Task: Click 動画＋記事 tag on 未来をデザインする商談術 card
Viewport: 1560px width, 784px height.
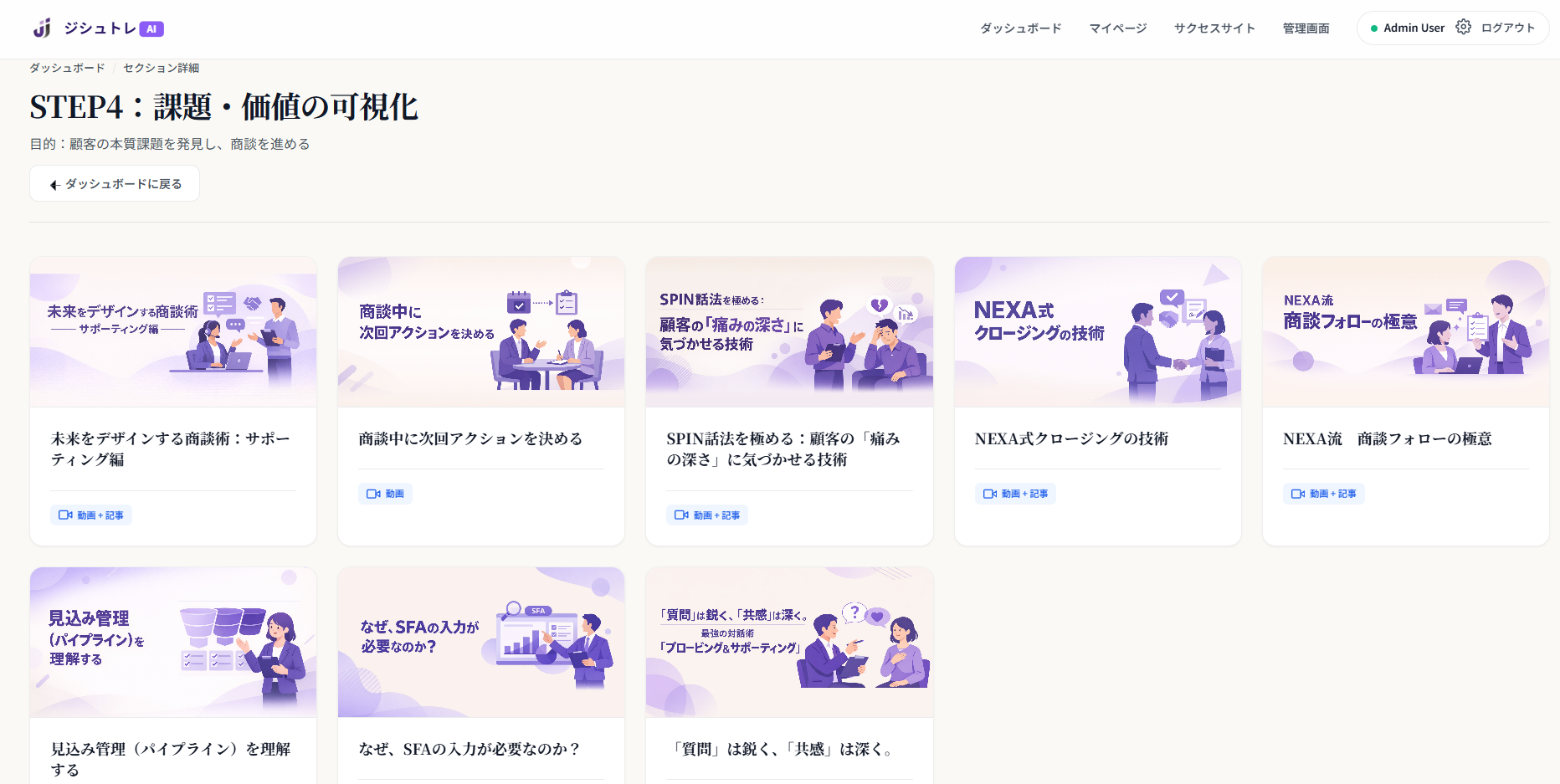Action: point(91,515)
